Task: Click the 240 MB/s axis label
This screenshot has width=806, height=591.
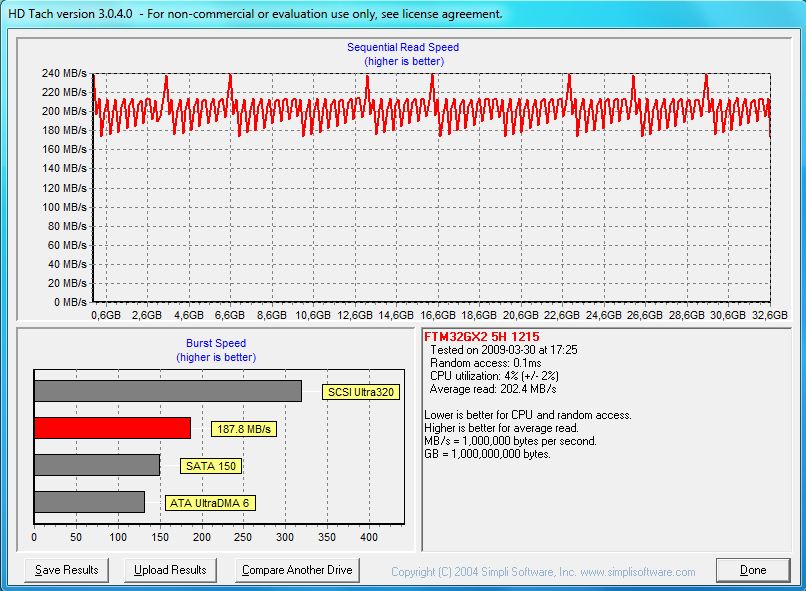Action: point(64,73)
